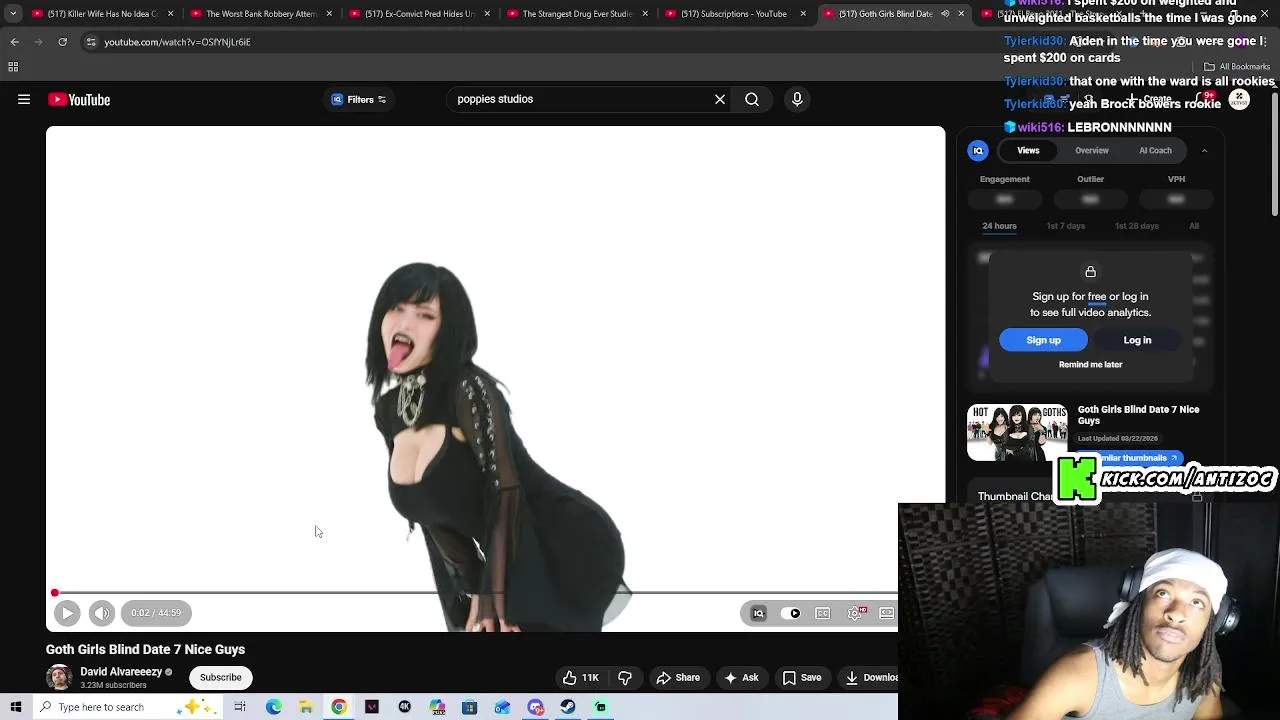Subscribe to David Alvareeezy

pos(220,677)
